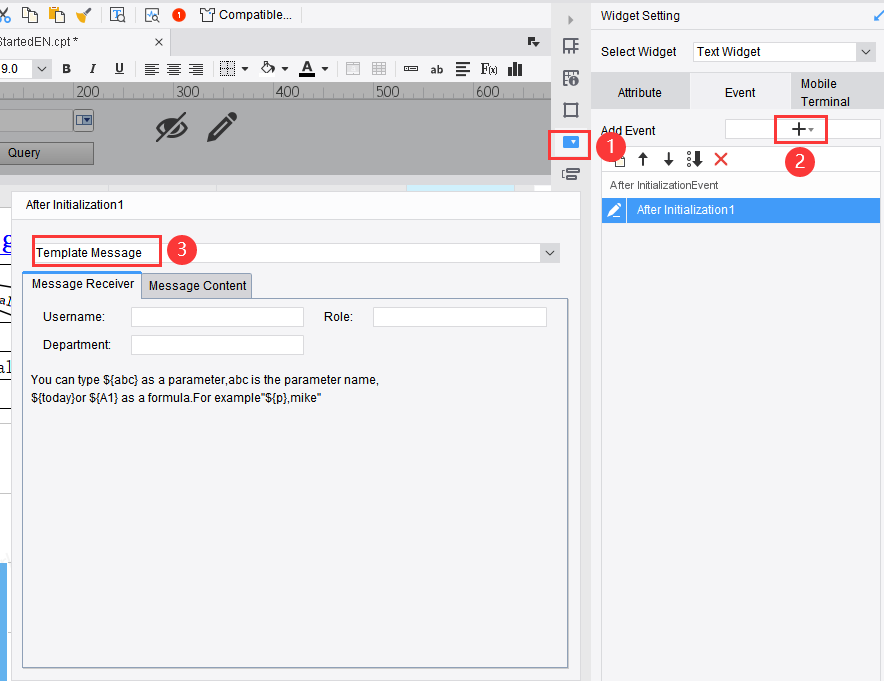The image size is (884, 681).
Task: Delete event with red X
Action: (x=721, y=160)
